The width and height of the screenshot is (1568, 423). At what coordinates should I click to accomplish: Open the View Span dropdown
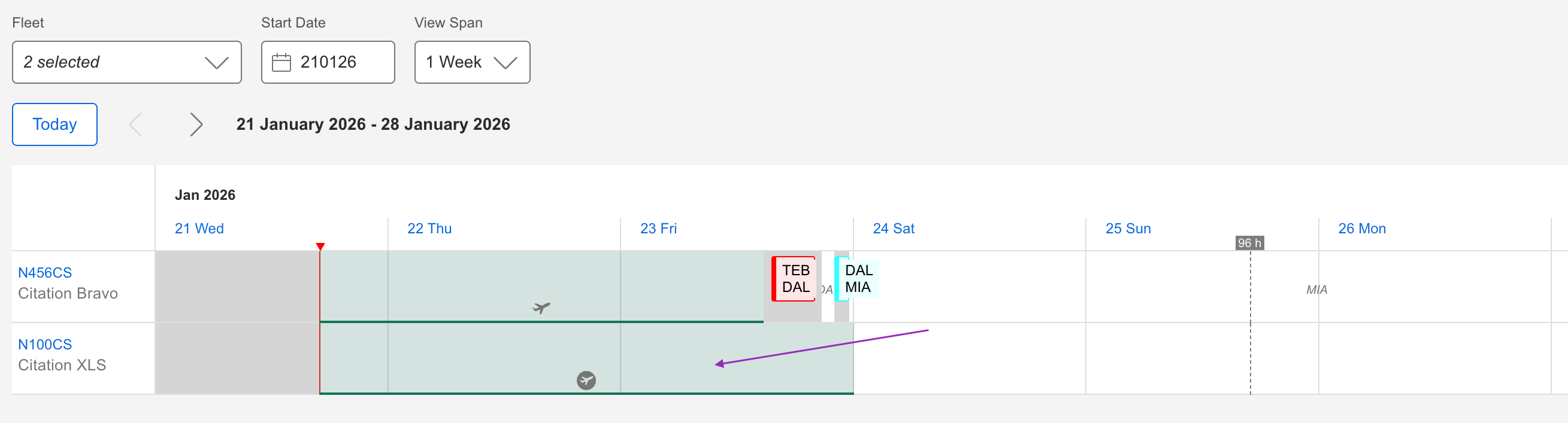click(x=472, y=62)
